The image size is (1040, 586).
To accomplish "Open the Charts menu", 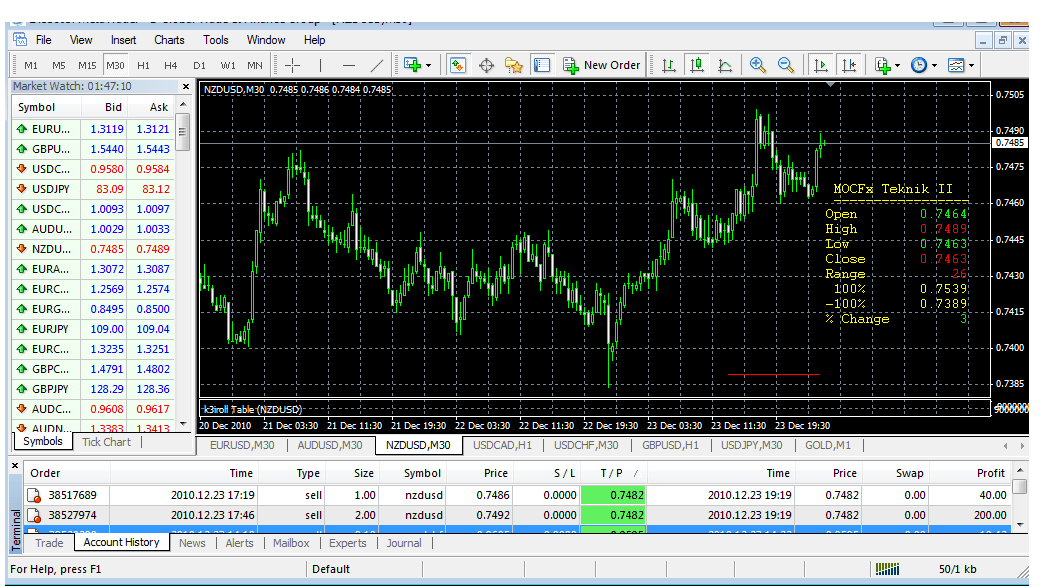I will (x=169, y=40).
